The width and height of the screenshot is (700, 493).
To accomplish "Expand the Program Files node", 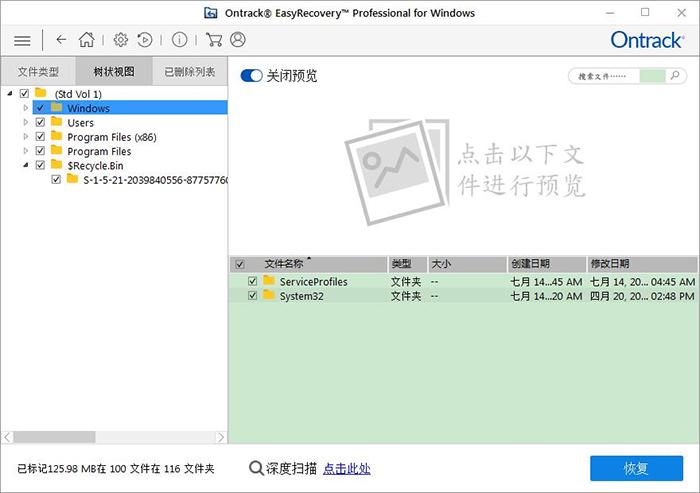I will (25, 150).
